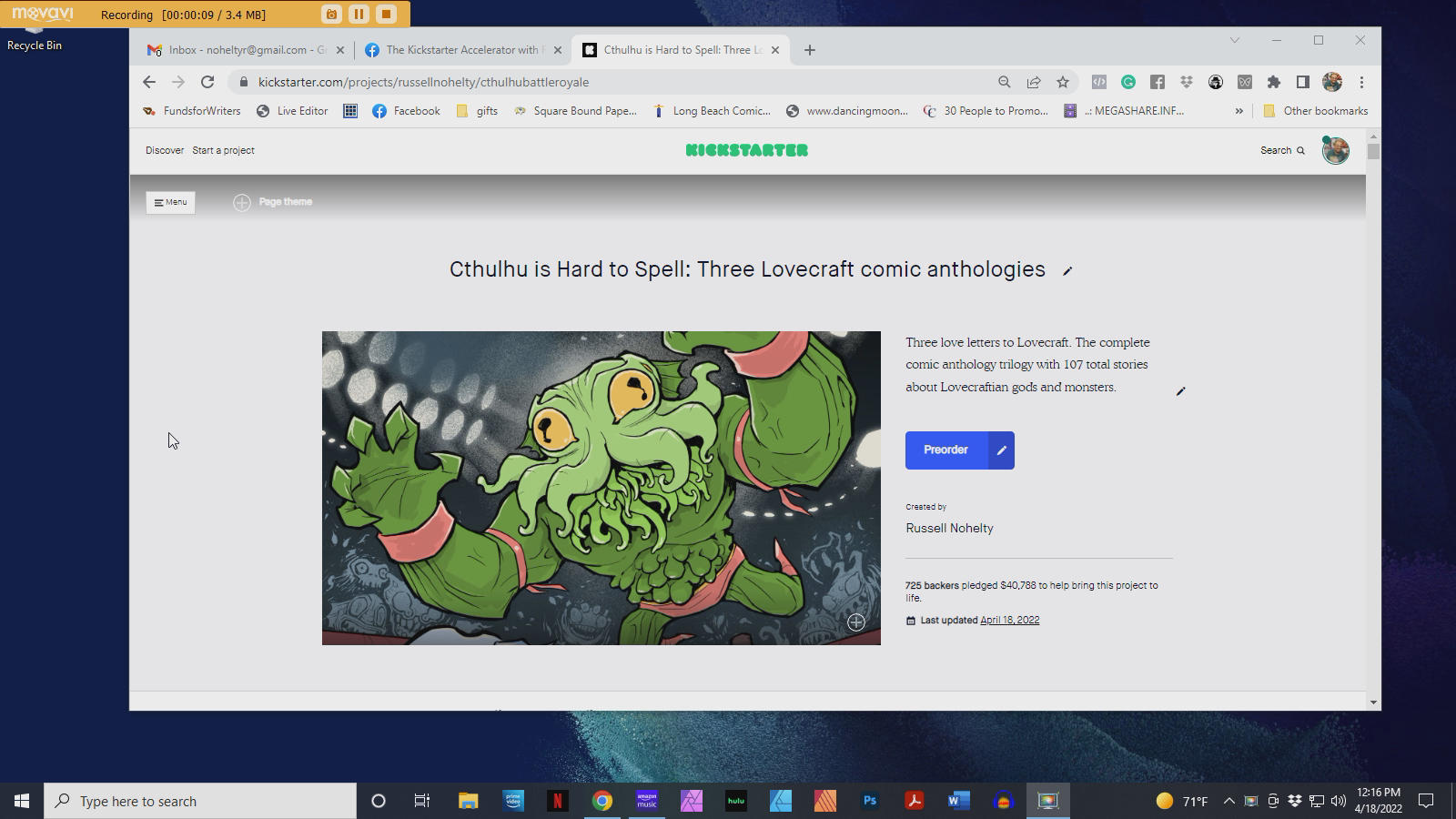Open a new browser tab
The image size is (1456, 819).
(810, 50)
